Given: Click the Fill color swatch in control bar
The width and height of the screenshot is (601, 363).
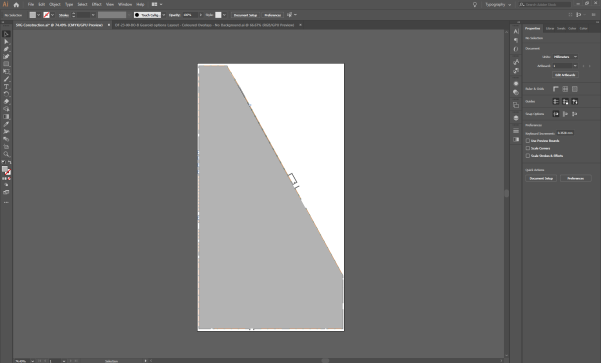Looking at the screenshot, I should pos(33,15).
